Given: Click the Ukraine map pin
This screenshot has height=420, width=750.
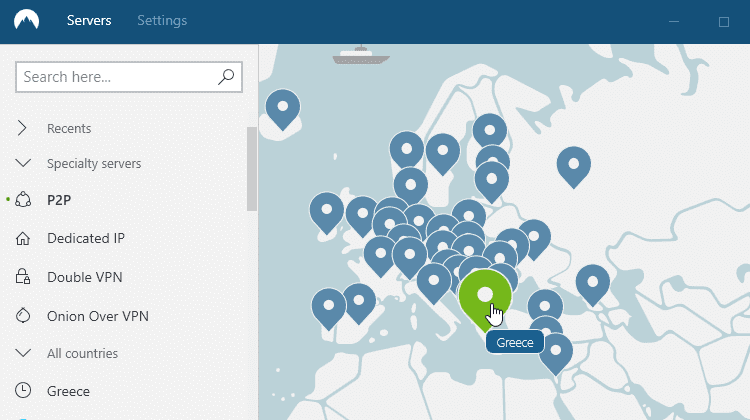Looking at the screenshot, I should point(534,239).
